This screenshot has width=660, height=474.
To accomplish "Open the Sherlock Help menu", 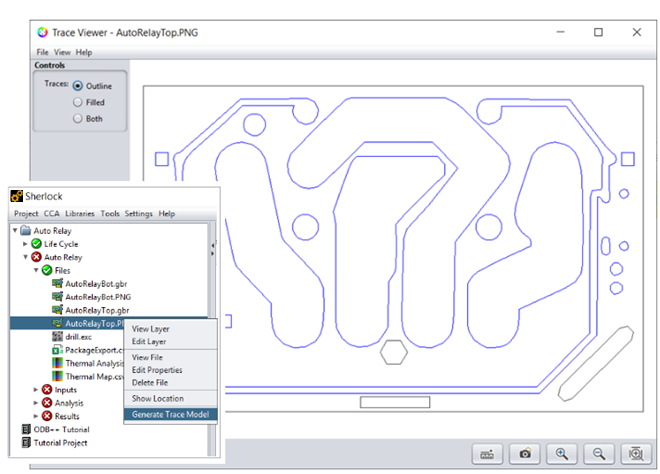I will (x=167, y=213).
